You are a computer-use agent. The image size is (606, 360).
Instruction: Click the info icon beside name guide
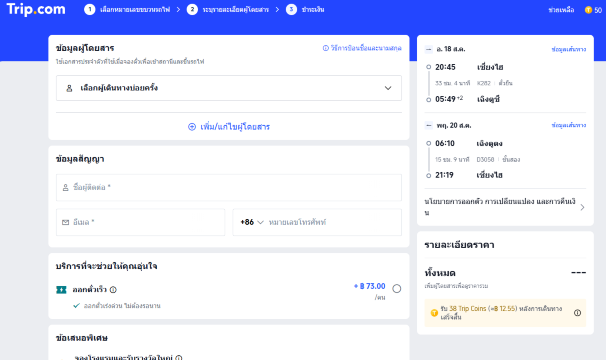point(325,48)
